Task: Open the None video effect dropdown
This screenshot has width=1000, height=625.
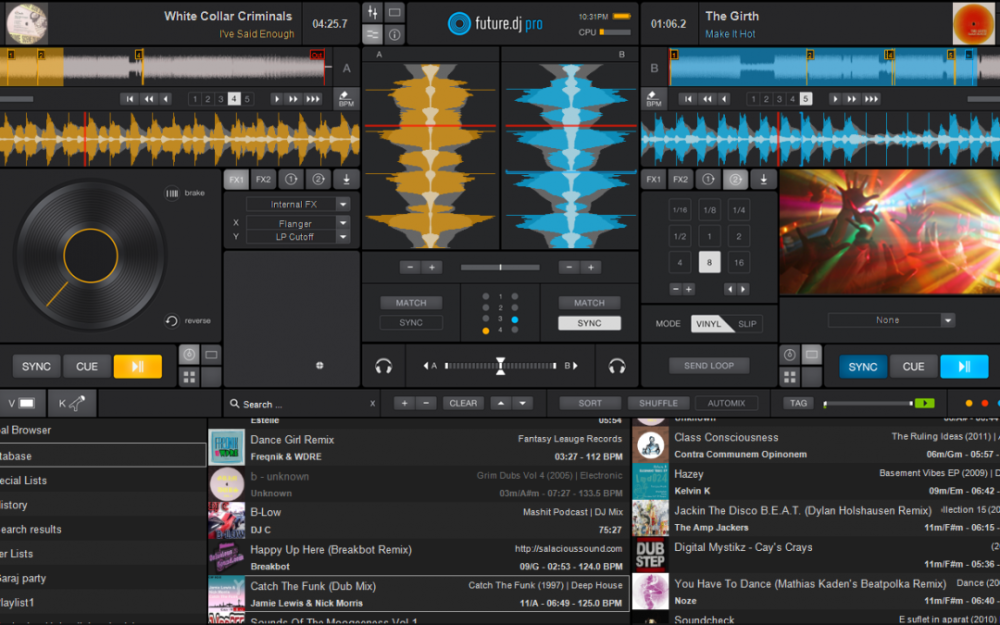Action: [x=947, y=320]
